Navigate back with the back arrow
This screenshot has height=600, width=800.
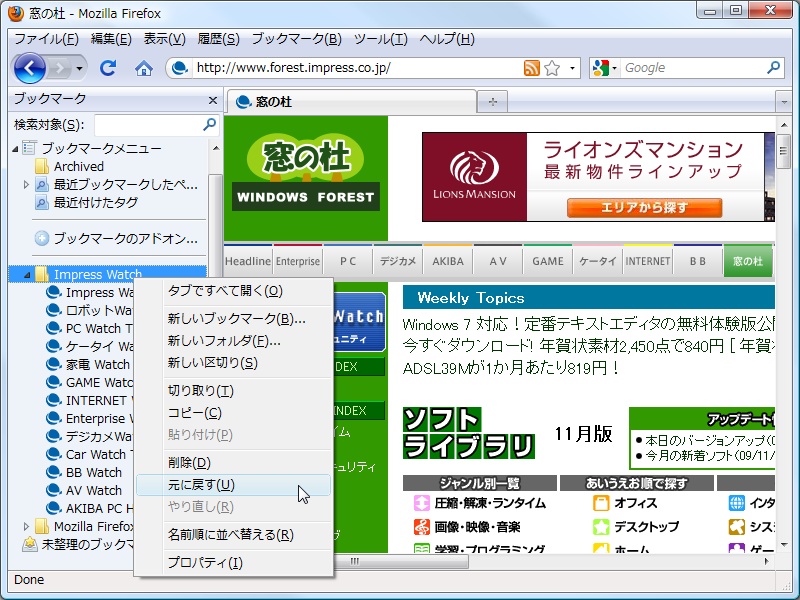coord(31,70)
